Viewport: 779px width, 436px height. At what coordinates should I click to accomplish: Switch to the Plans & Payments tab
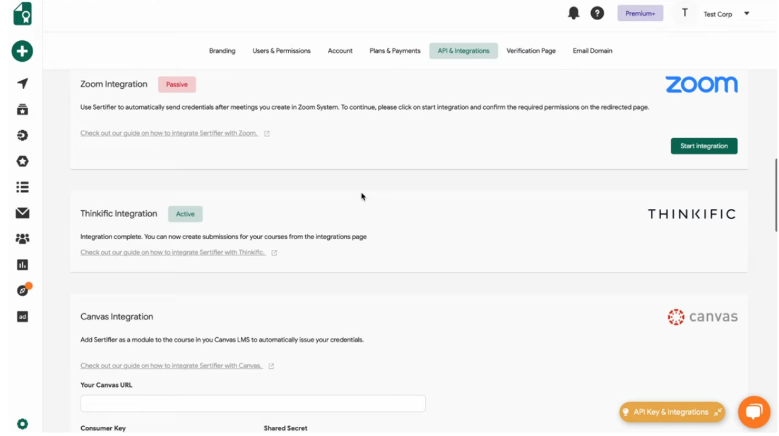click(394, 51)
